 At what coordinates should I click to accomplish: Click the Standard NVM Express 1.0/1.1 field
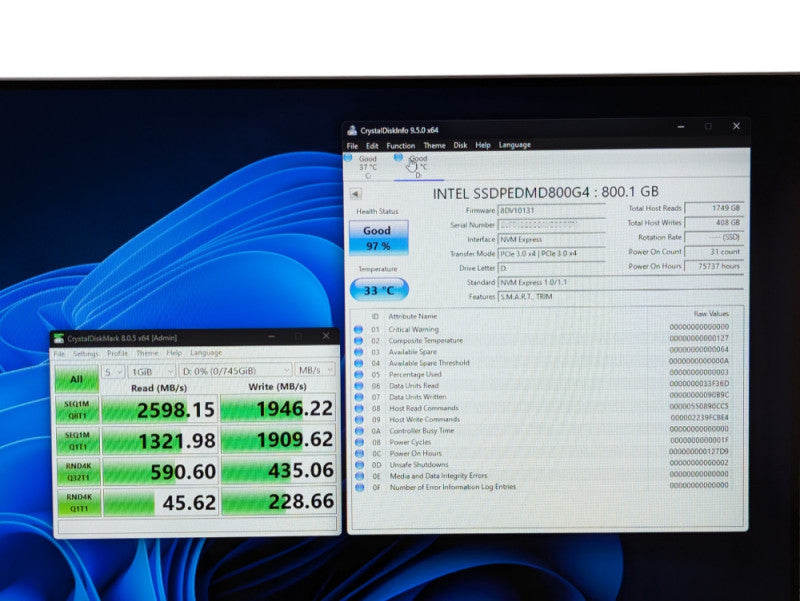620,282
